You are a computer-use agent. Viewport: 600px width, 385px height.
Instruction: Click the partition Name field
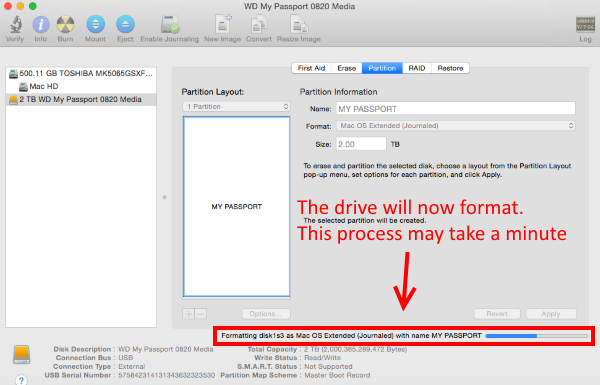click(x=455, y=109)
